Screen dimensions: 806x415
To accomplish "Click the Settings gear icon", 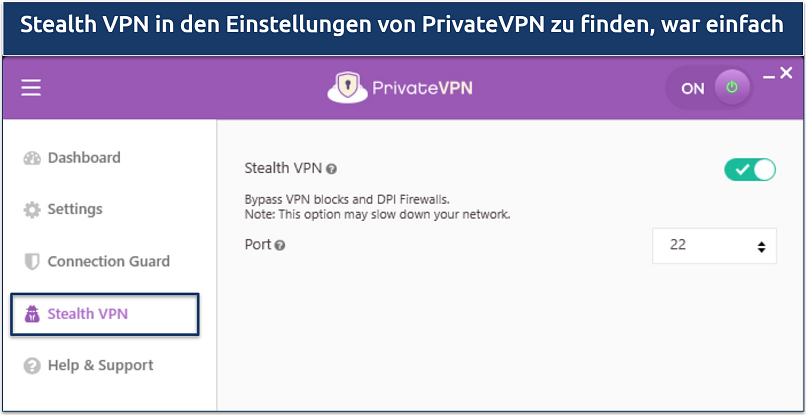I will tap(31, 210).
